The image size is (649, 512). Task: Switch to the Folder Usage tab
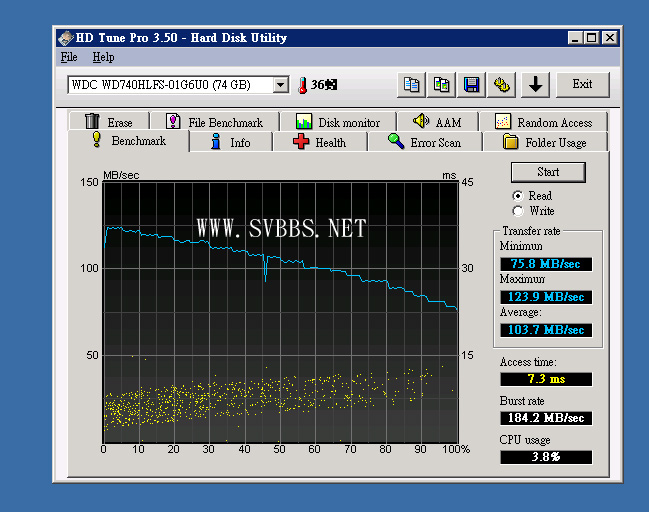pyautogui.click(x=544, y=142)
